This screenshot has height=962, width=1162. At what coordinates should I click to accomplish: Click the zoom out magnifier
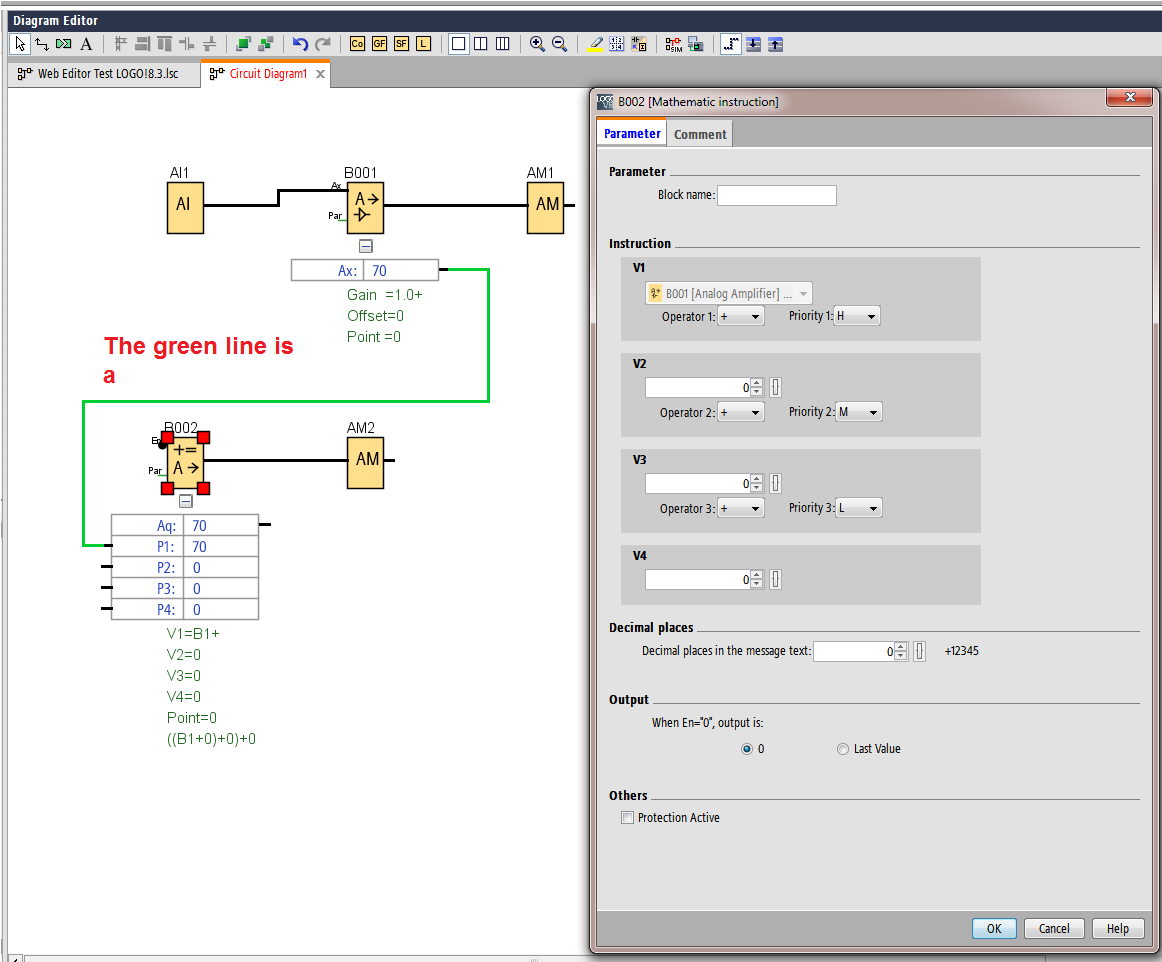click(559, 44)
